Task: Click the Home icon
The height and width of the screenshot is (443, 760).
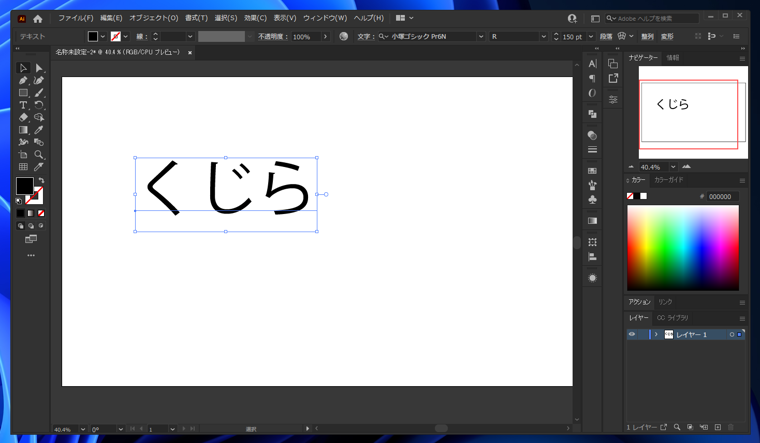Action: [x=38, y=19]
